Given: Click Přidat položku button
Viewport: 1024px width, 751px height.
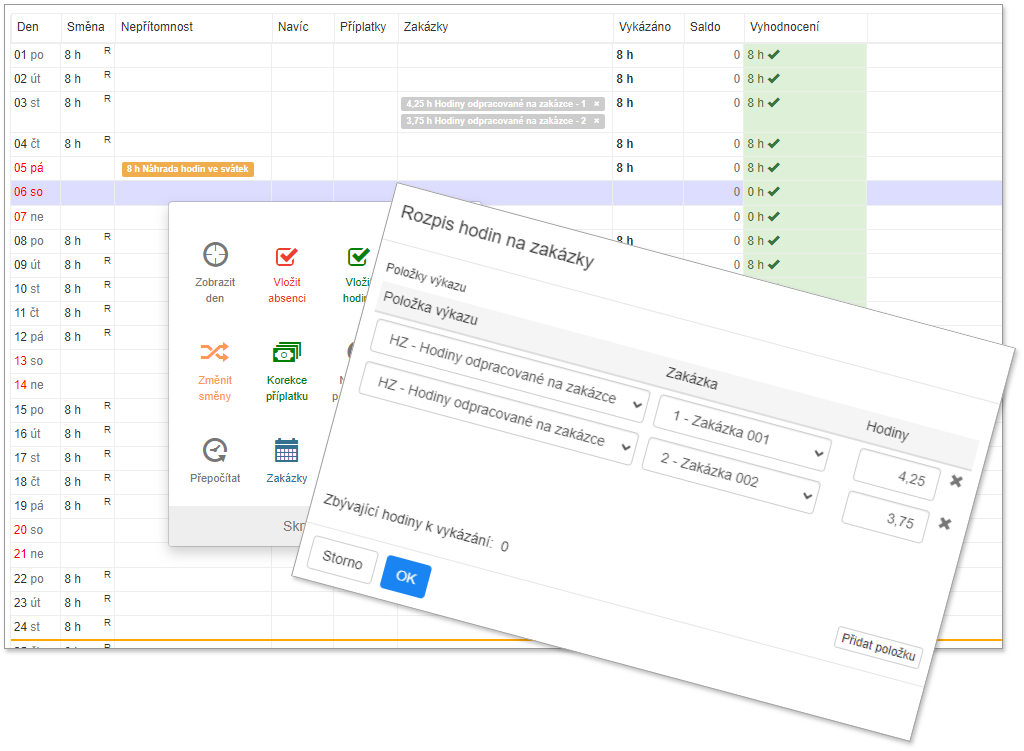Looking at the screenshot, I should pyautogui.click(x=878, y=647).
